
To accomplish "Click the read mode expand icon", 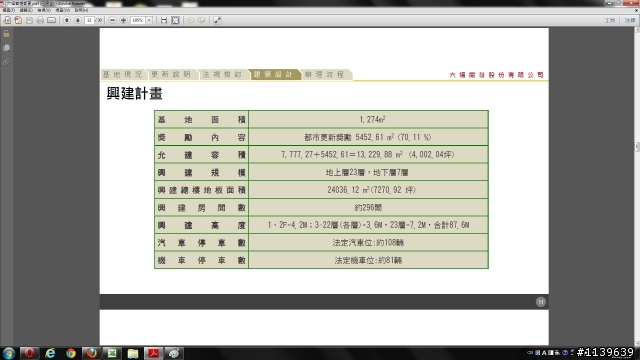I will 217,20.
